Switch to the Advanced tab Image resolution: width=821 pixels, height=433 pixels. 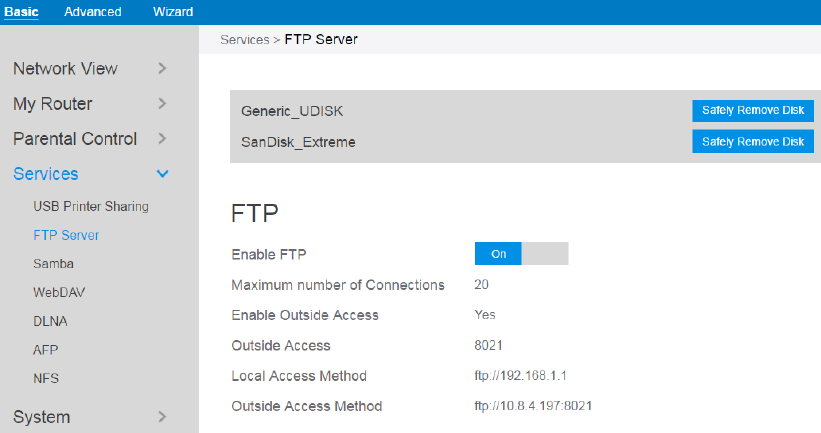tap(92, 12)
